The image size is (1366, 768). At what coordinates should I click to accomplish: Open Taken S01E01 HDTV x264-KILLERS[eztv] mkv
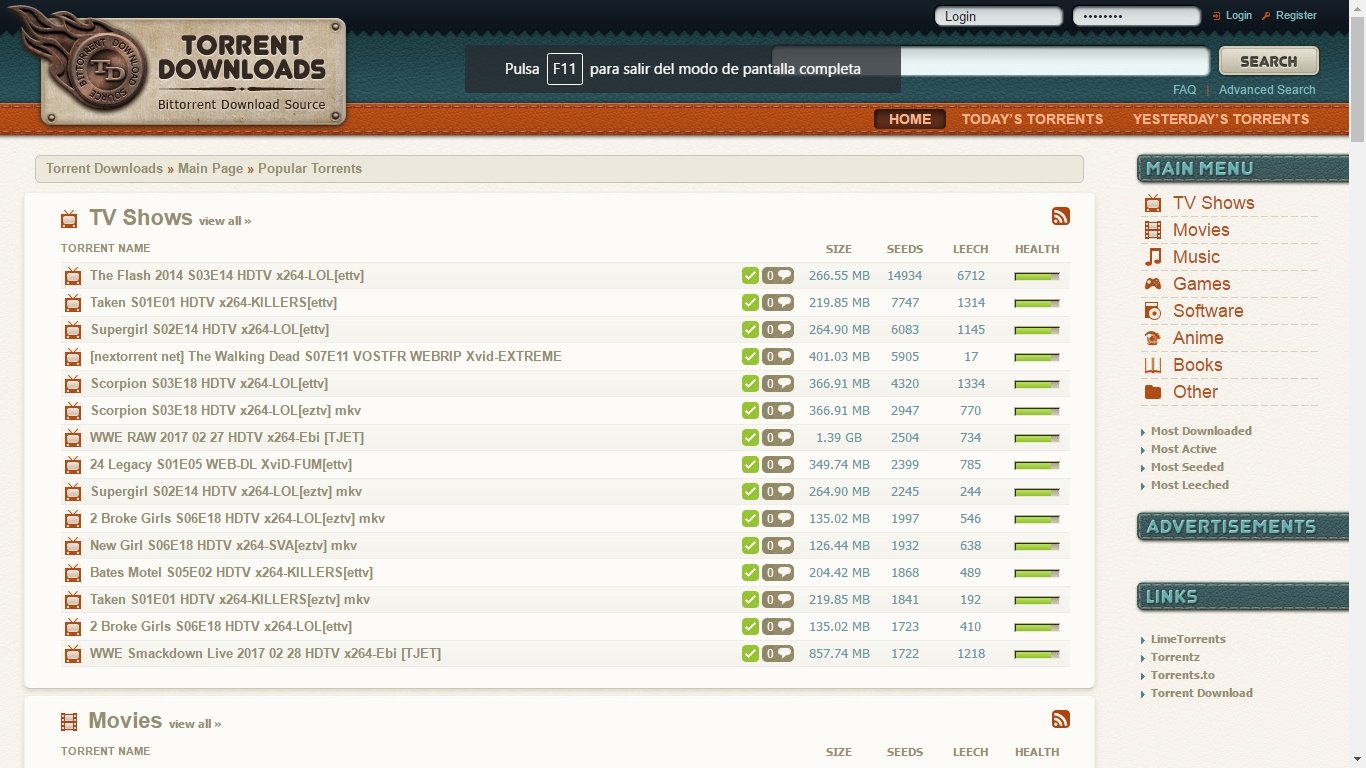pos(230,600)
